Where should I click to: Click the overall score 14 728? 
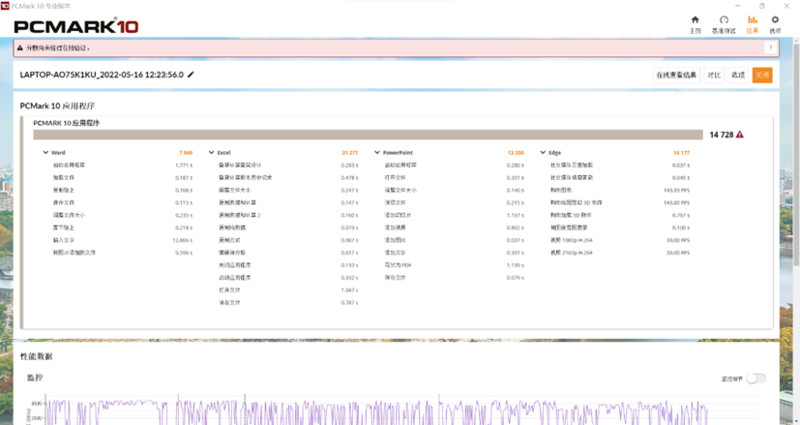[x=721, y=135]
